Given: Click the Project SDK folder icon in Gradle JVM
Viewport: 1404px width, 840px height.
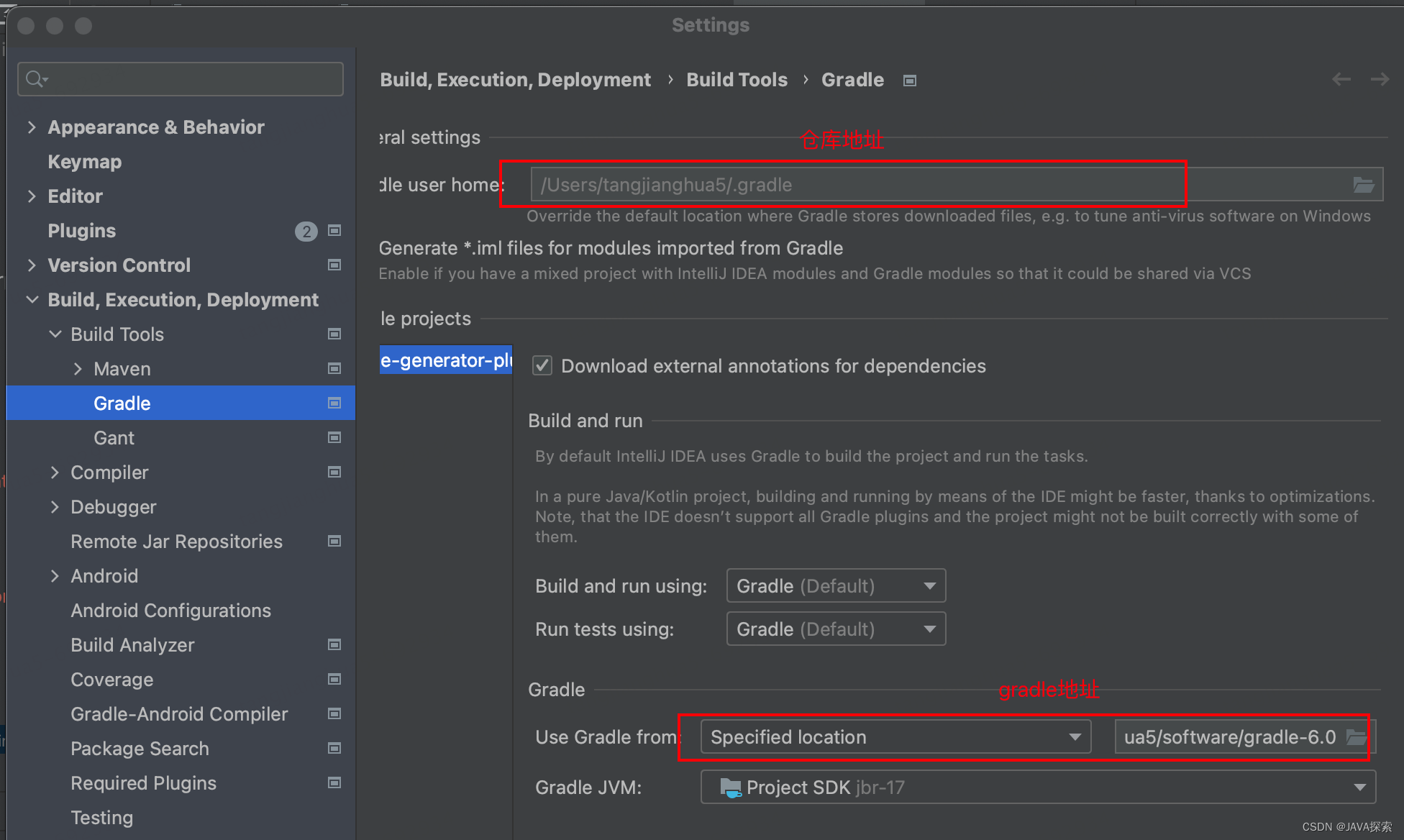Looking at the screenshot, I should coord(730,787).
